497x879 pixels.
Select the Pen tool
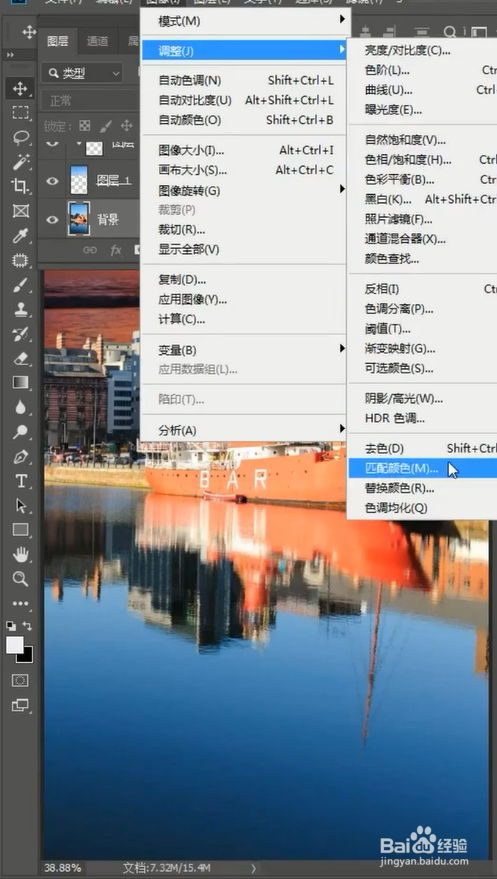(20, 456)
